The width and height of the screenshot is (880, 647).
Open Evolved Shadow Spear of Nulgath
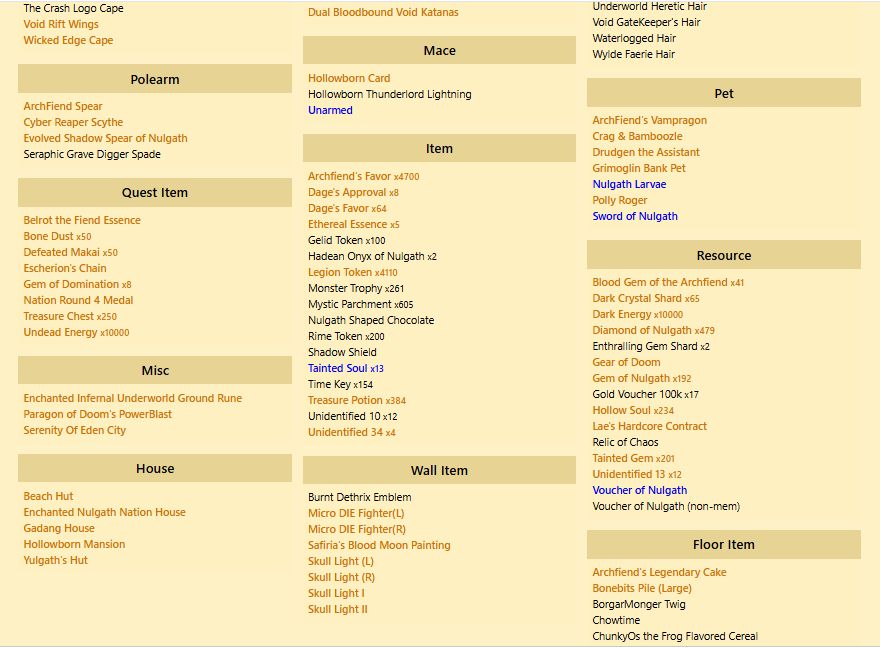coord(106,138)
